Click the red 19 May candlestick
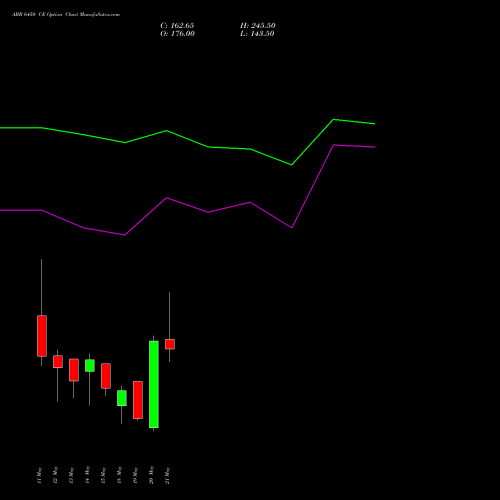Image resolution: width=500 pixels, height=500 pixels. click(x=138, y=400)
